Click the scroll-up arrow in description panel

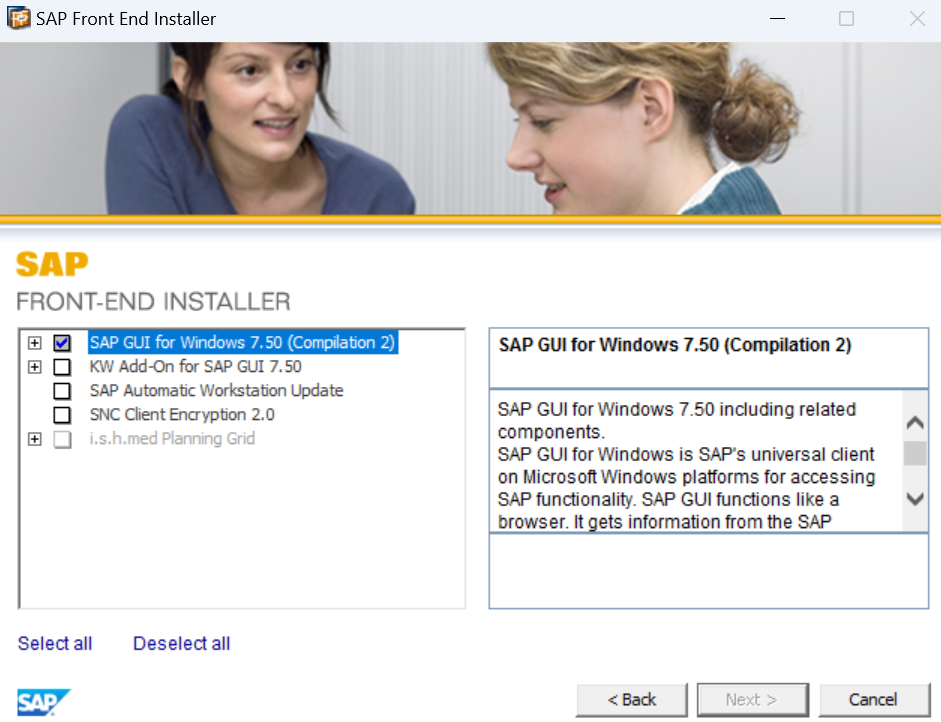click(915, 421)
